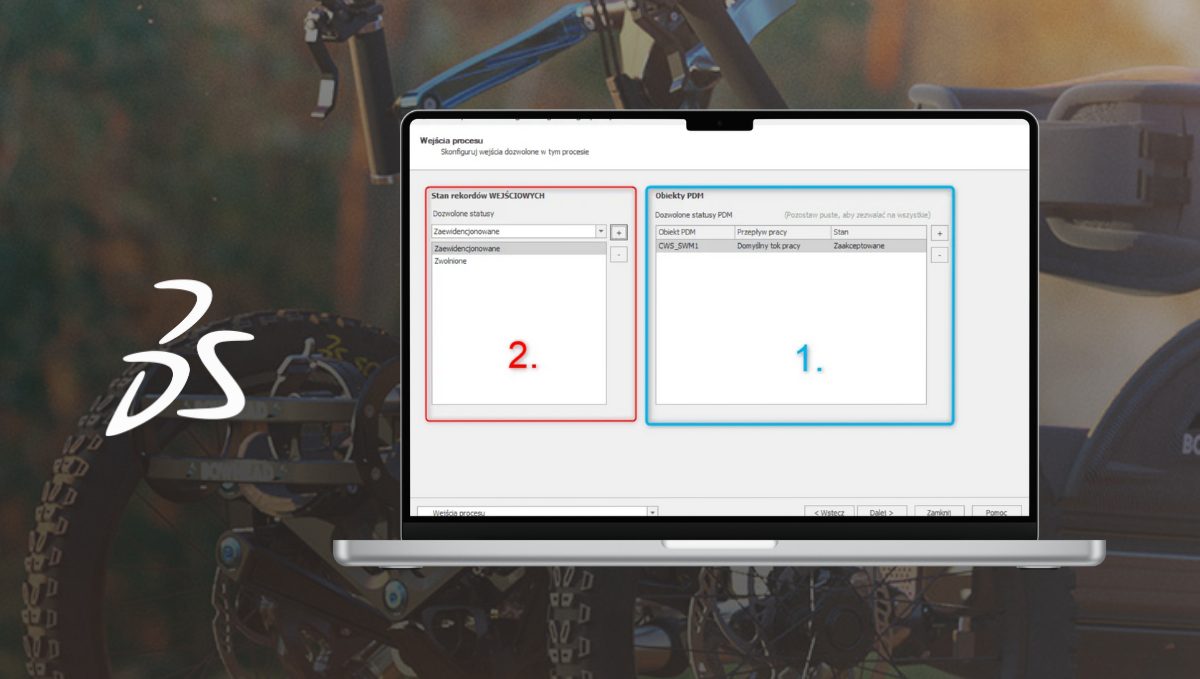The image size is (1200, 679).
Task: Close the wizard with Zamknij button
Action: coord(939,511)
